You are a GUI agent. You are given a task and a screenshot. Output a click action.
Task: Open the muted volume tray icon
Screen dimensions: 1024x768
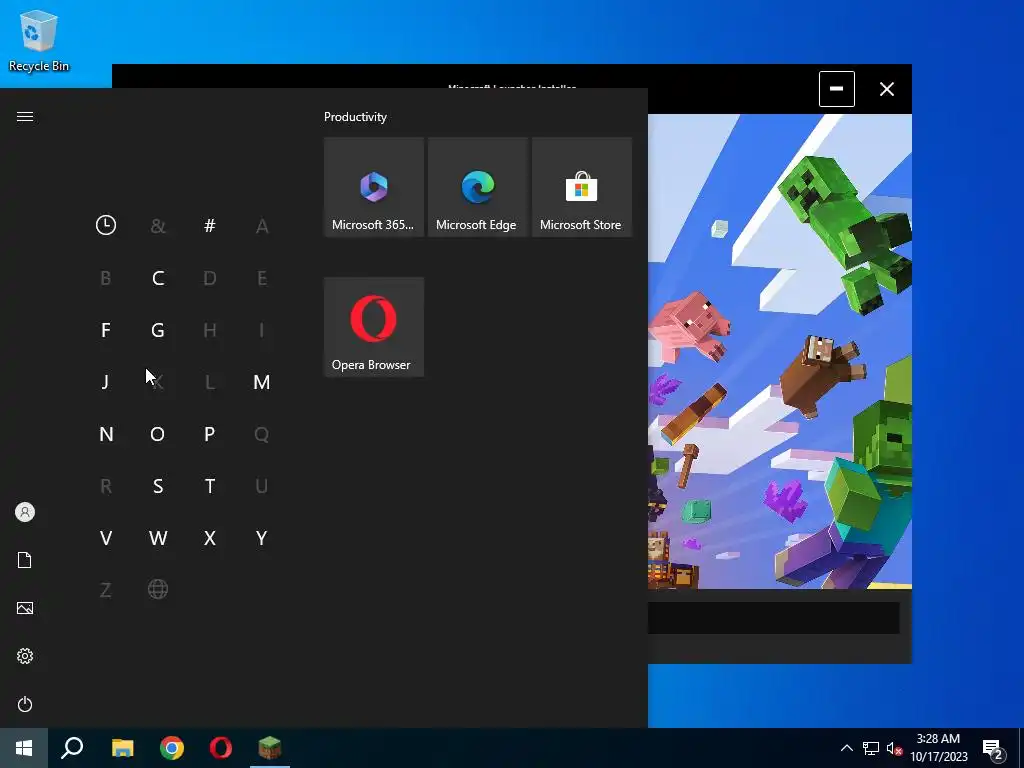coord(894,748)
